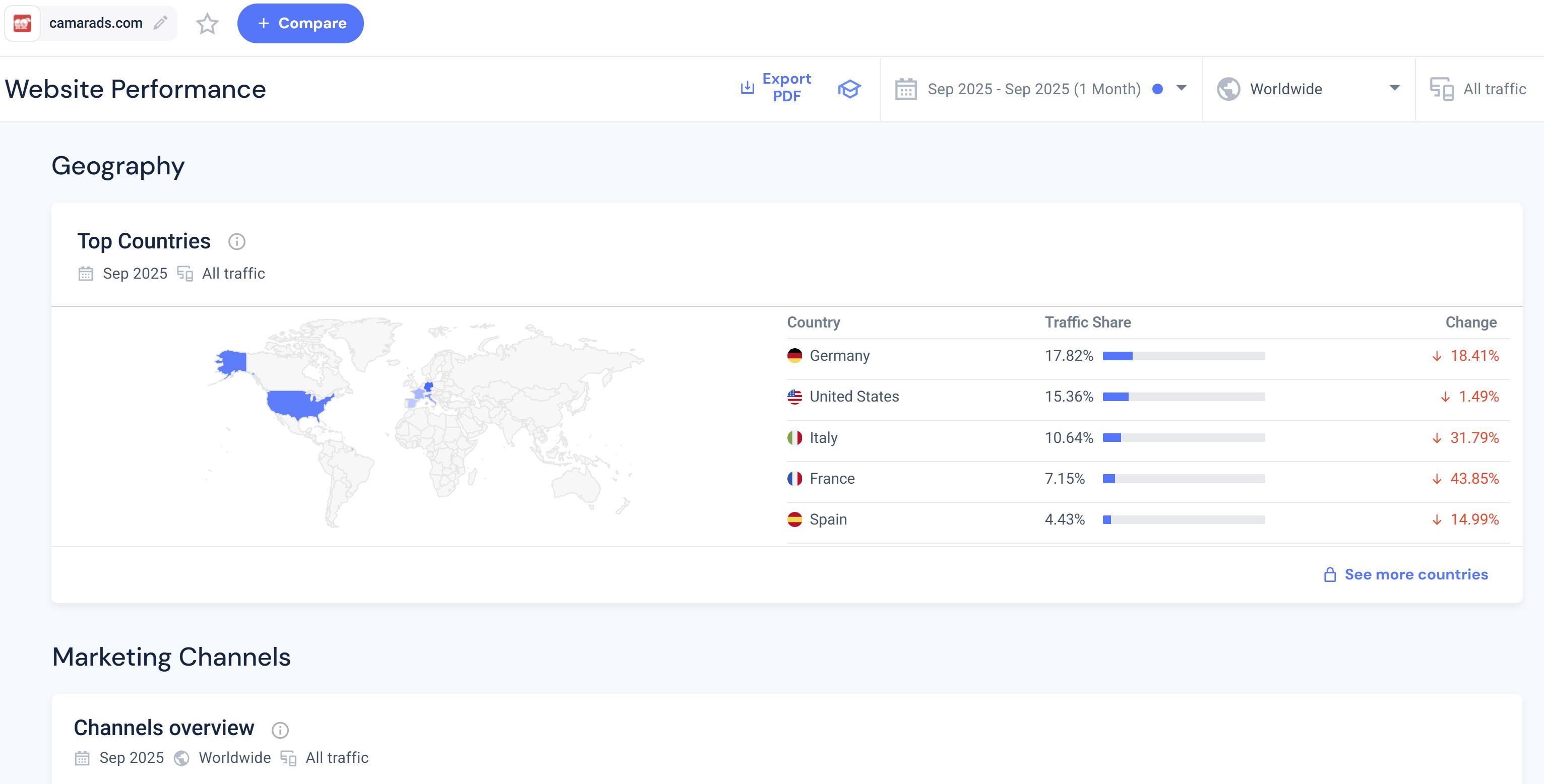Click the pencil edit icon beside camarads.com
The image size is (1544, 784).
tap(160, 23)
